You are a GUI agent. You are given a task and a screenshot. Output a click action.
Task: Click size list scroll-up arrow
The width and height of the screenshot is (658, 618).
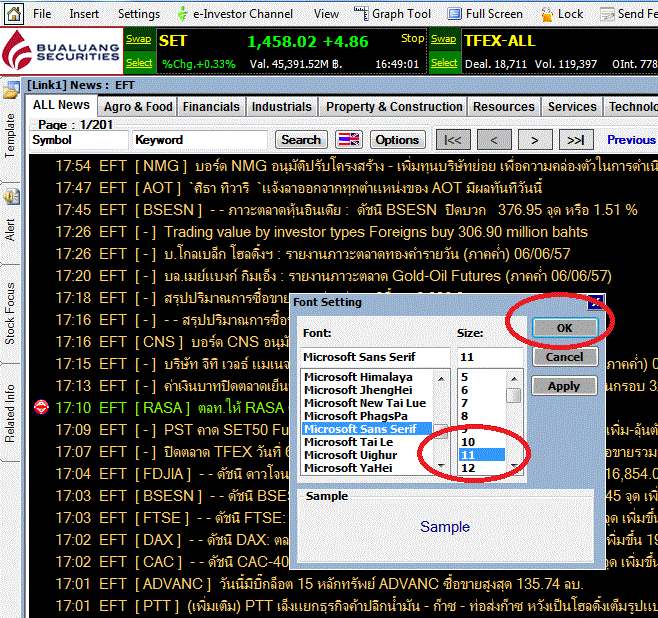514,378
